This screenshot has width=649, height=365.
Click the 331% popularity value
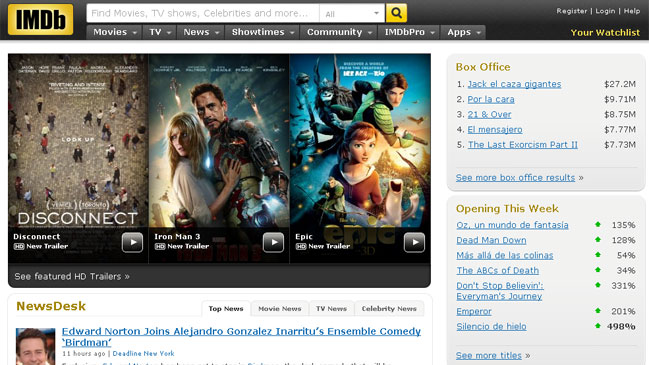[623, 286]
